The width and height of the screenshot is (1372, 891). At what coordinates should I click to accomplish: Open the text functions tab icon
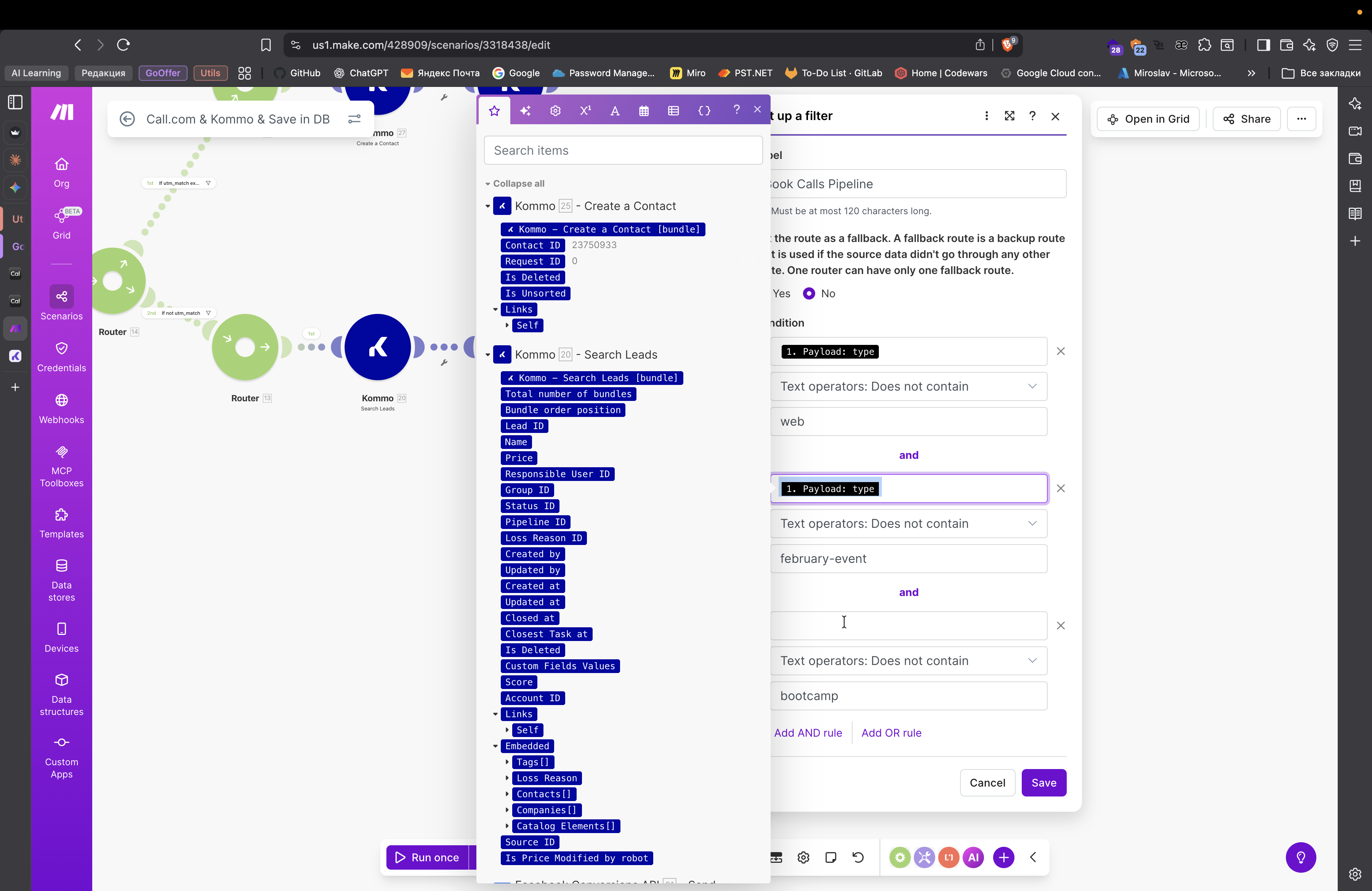(x=614, y=111)
